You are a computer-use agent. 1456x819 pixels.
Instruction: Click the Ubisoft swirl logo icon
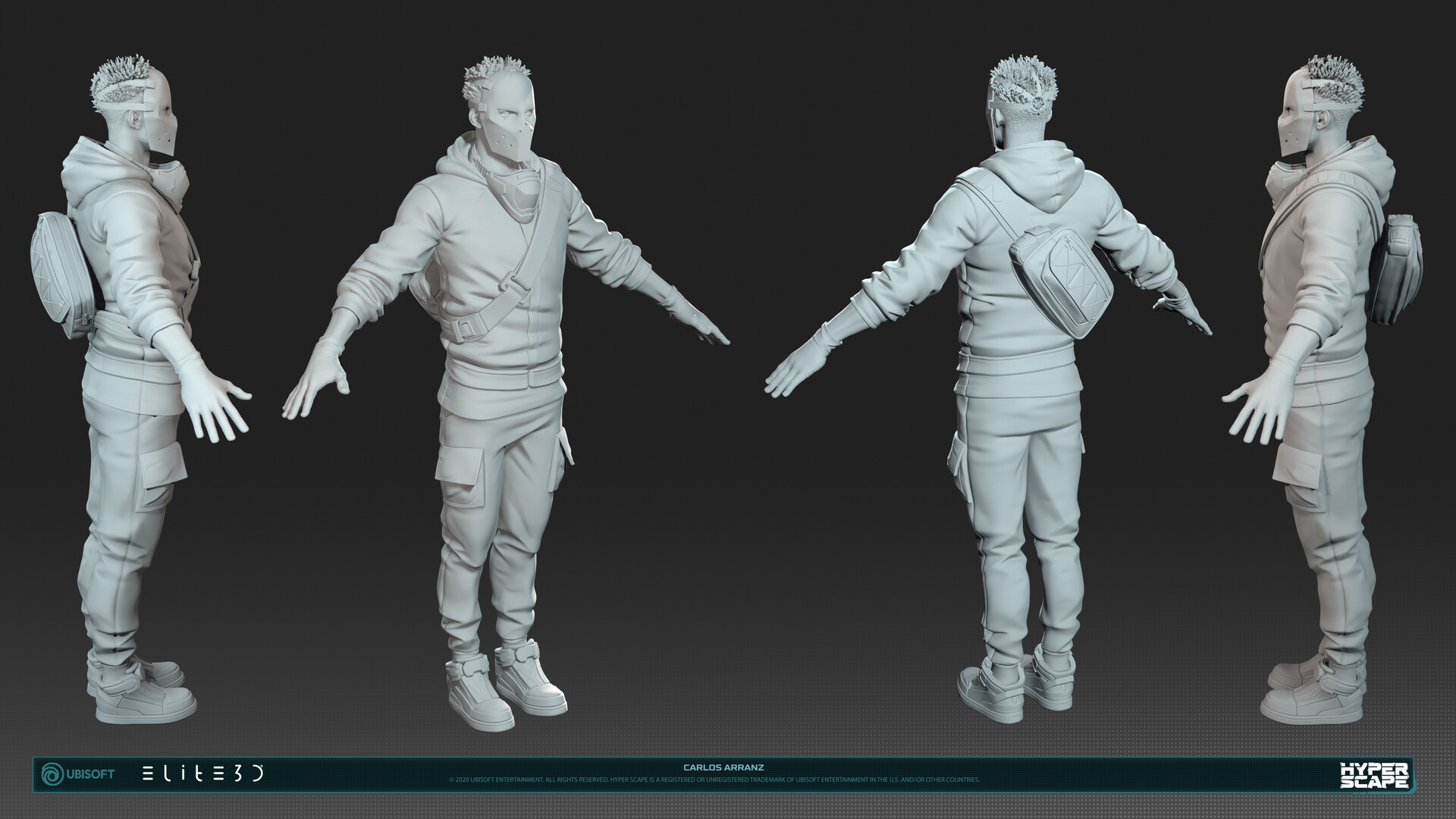point(53,773)
